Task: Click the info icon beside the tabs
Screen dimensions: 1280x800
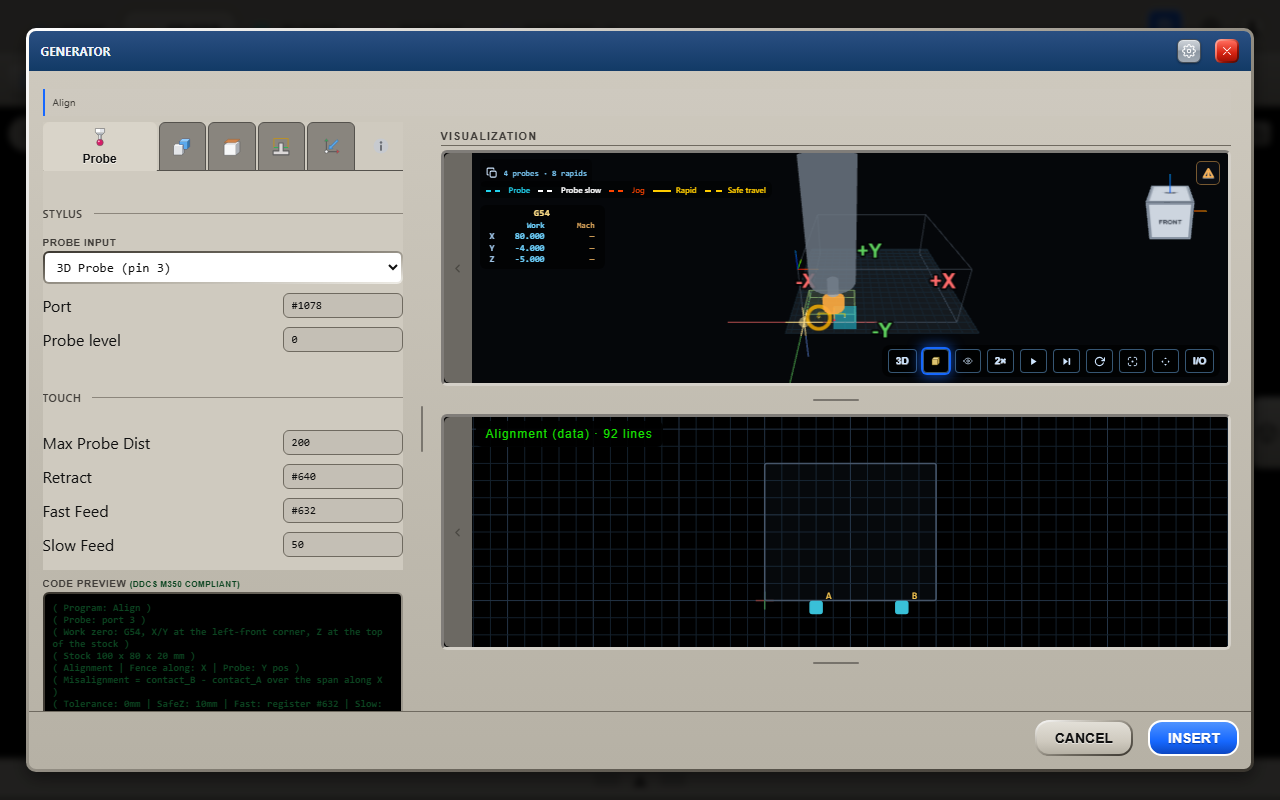Action: 381,146
